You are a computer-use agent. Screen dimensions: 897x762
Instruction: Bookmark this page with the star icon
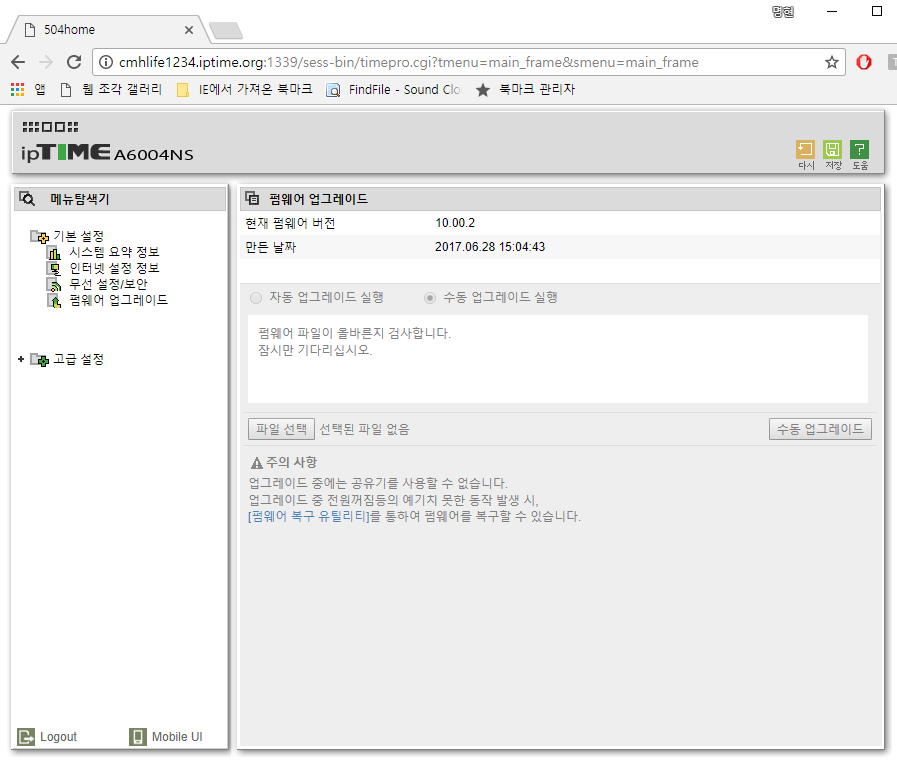point(832,62)
